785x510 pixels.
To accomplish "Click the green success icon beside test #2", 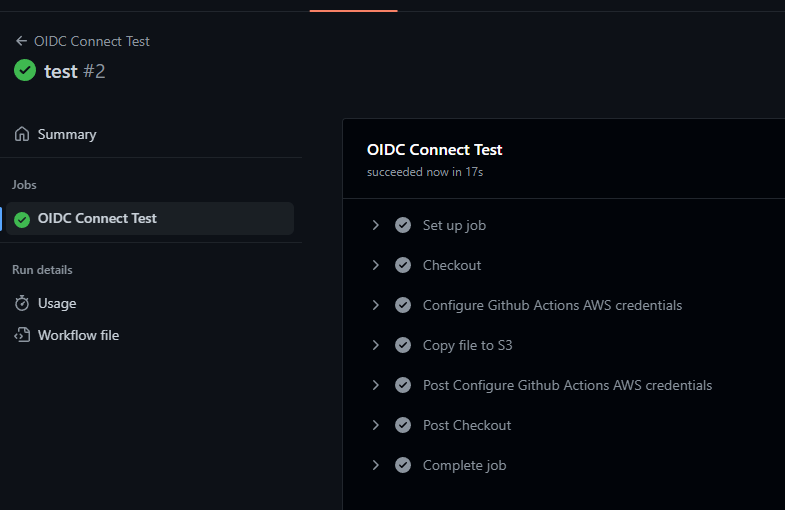I will pos(25,70).
